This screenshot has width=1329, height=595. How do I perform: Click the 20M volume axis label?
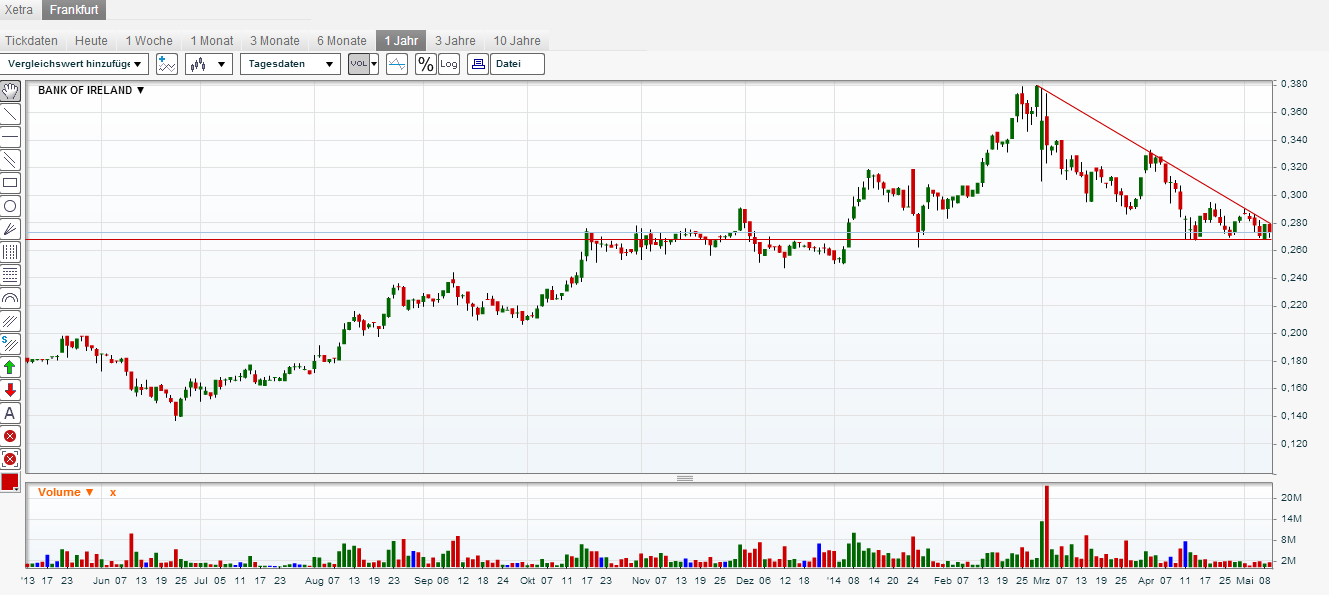[1291, 498]
